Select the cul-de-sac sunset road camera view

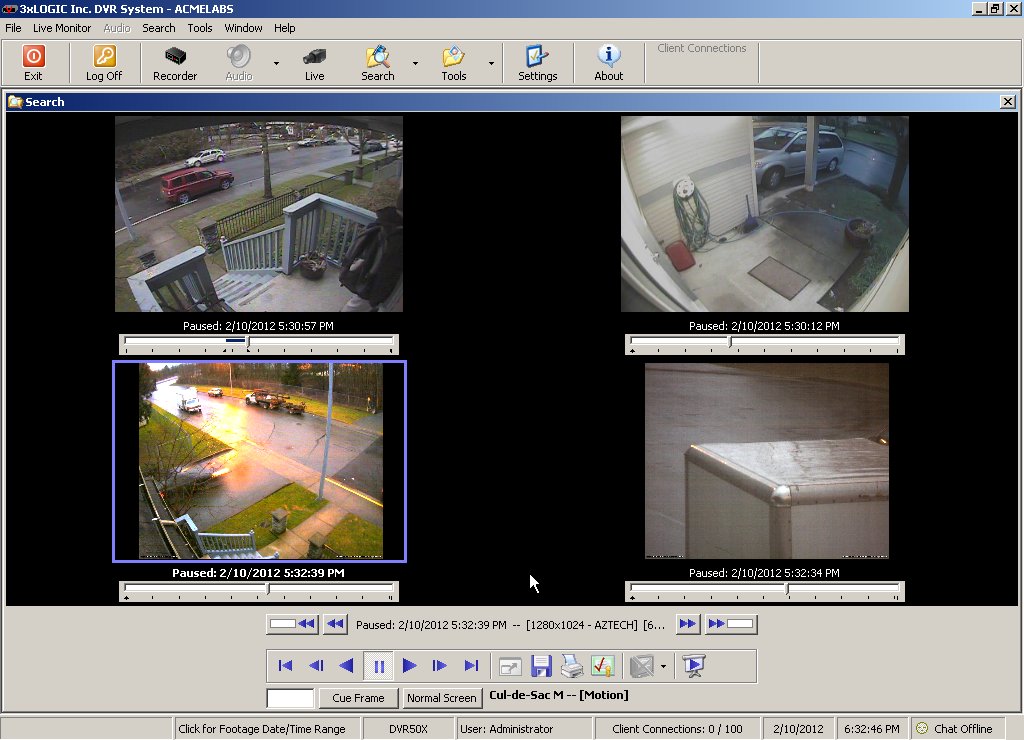[x=261, y=461]
